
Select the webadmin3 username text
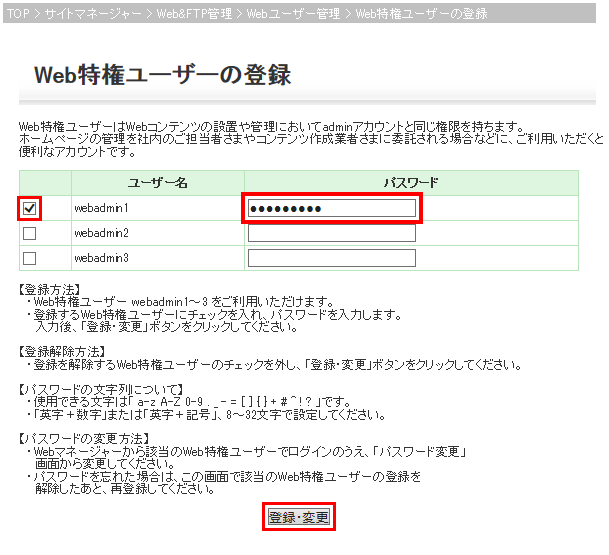(x=101, y=258)
